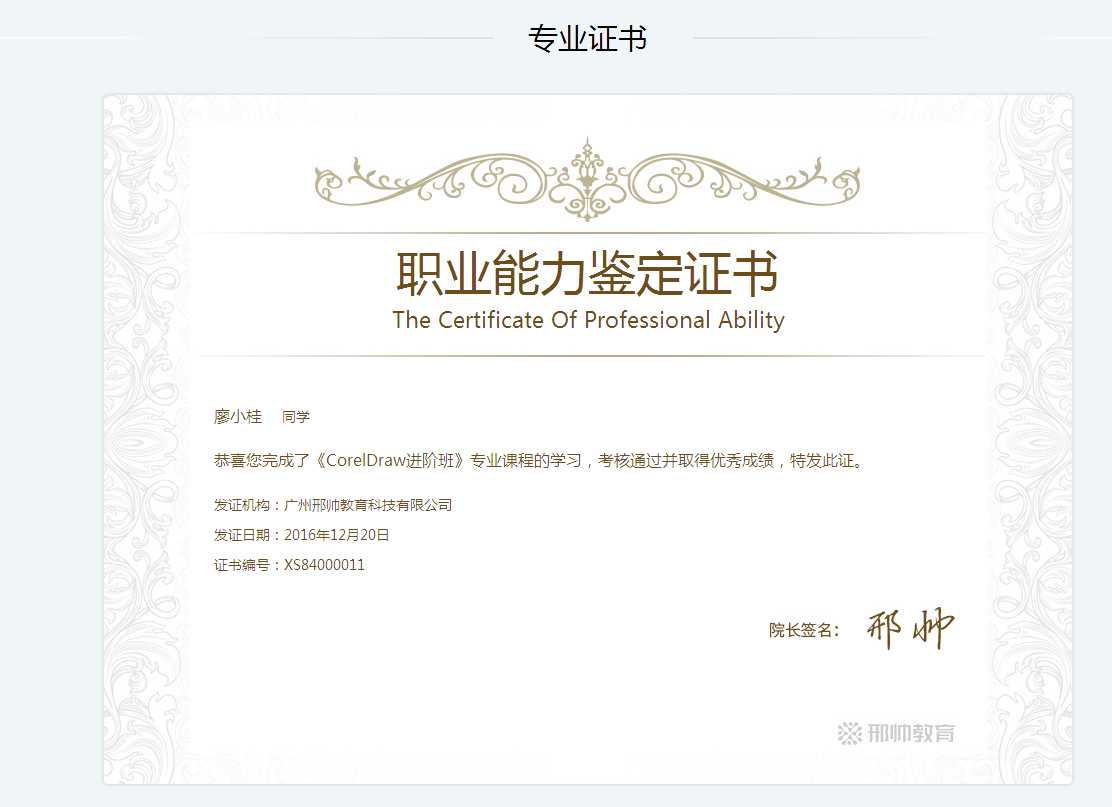The image size is (1112, 807).
Task: Click the issue date 2016年12月20日
Action: click(x=337, y=535)
